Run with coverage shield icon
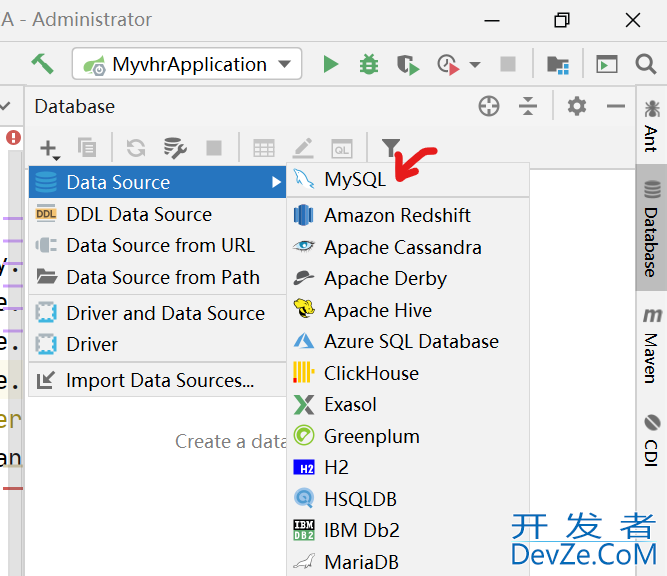The image size is (667, 576). point(408,65)
